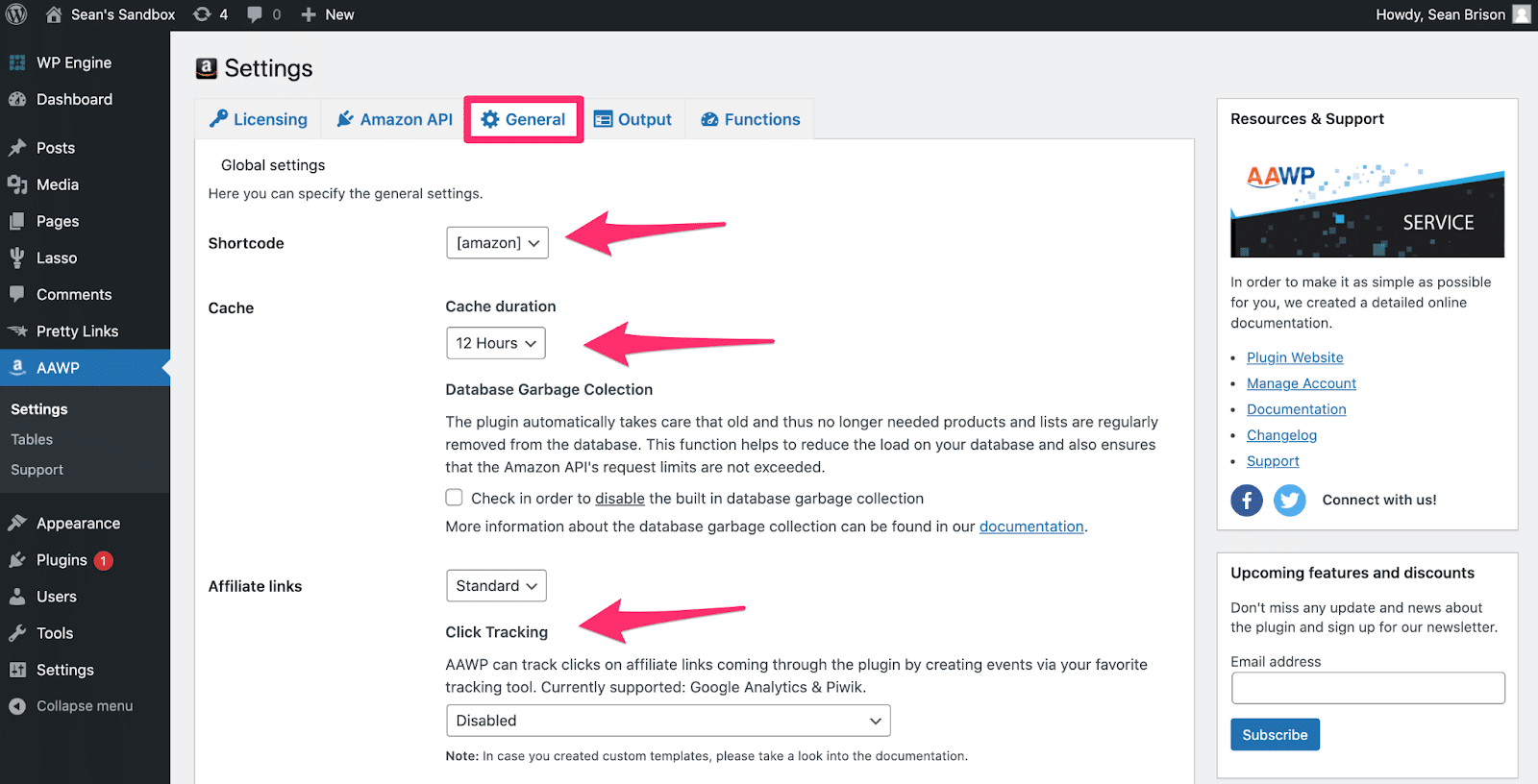The height and width of the screenshot is (784, 1538).
Task: Click the user avatar next to Howdy
Action: click(1522, 14)
